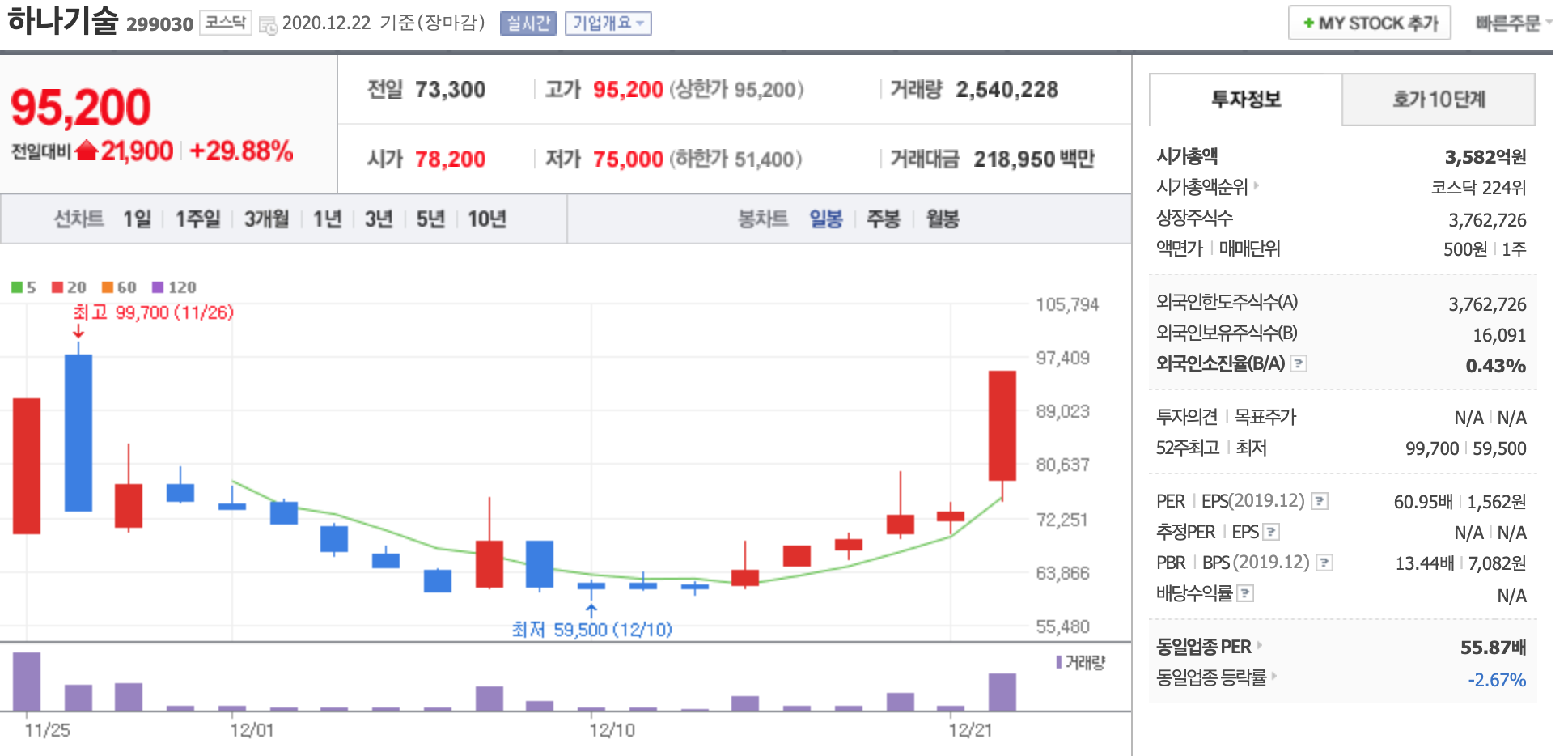The width and height of the screenshot is (1568, 756).
Task: Select the 1일 line chart period
Action: point(138,219)
